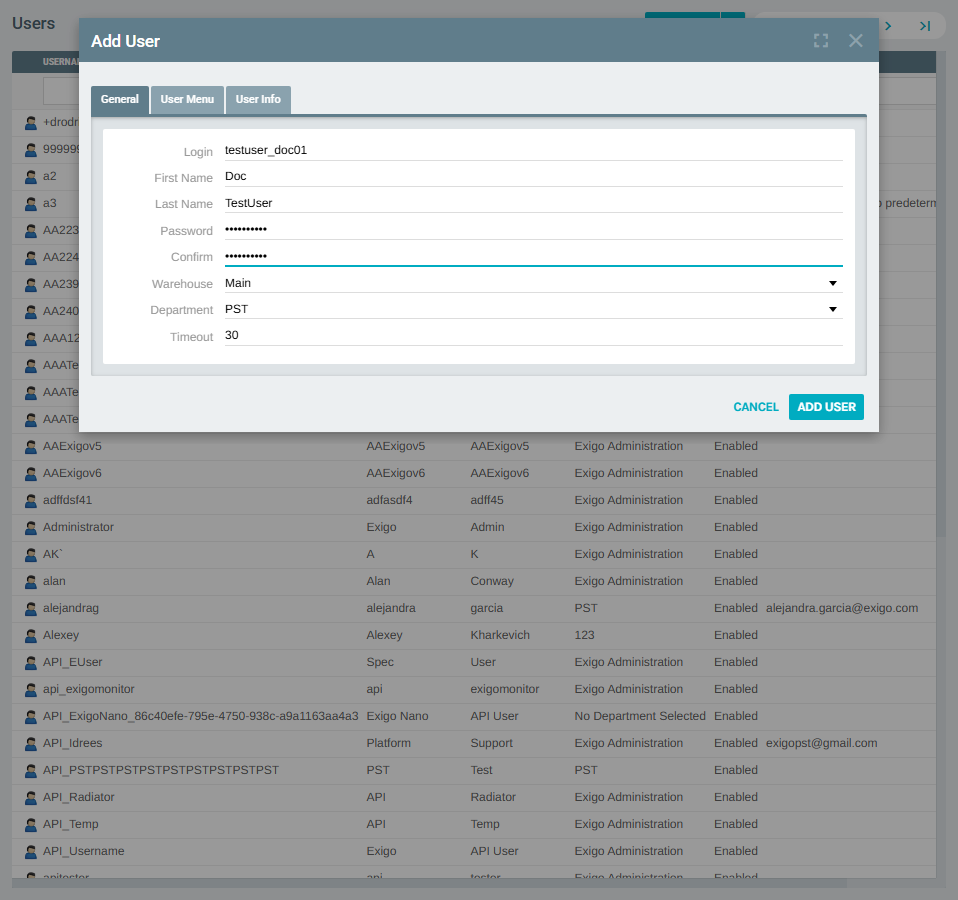Select the General tab
958x900 pixels.
(x=119, y=99)
